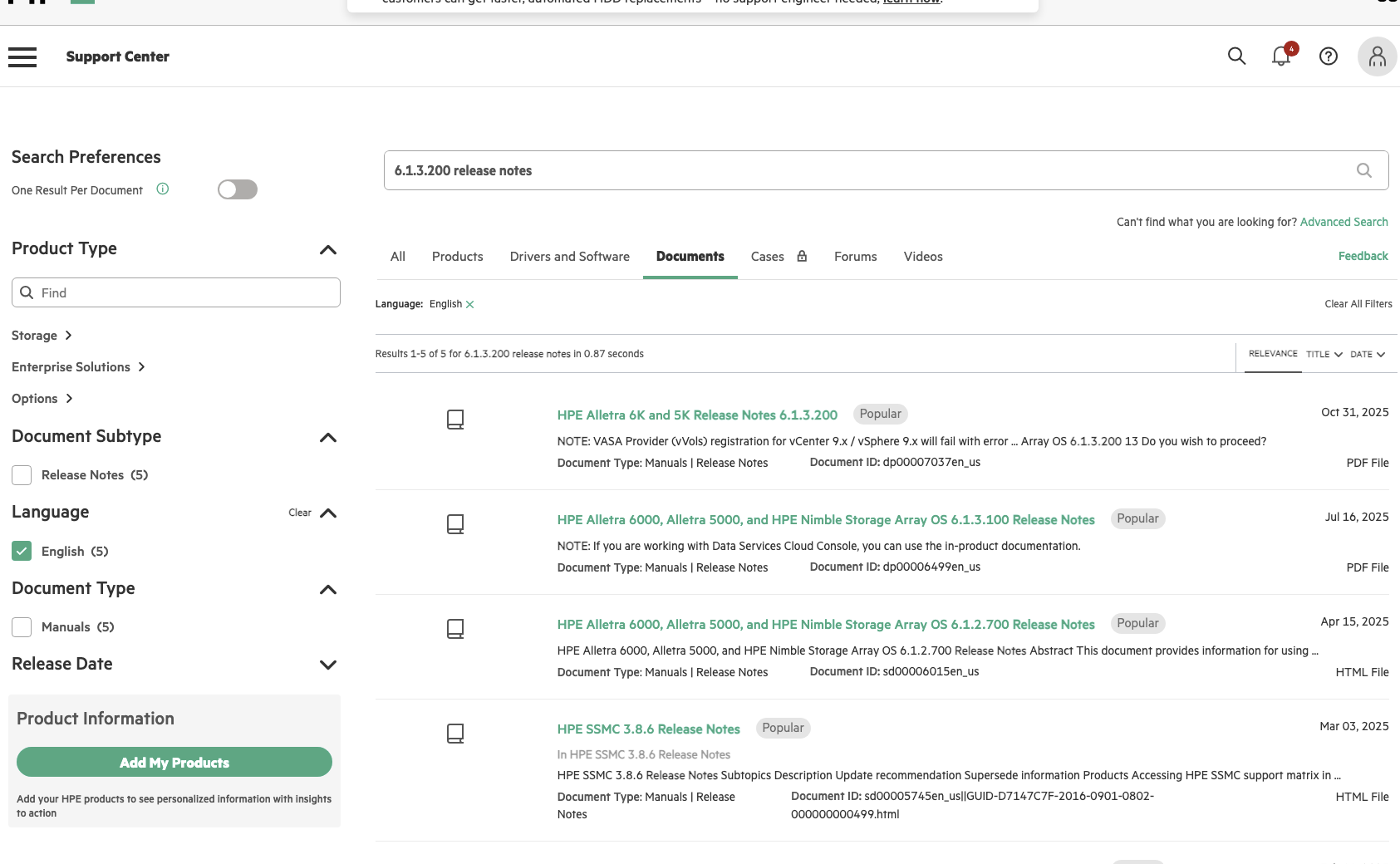Click the header search magnifier icon
This screenshot has height=864, width=1400.
pyautogui.click(x=1236, y=56)
